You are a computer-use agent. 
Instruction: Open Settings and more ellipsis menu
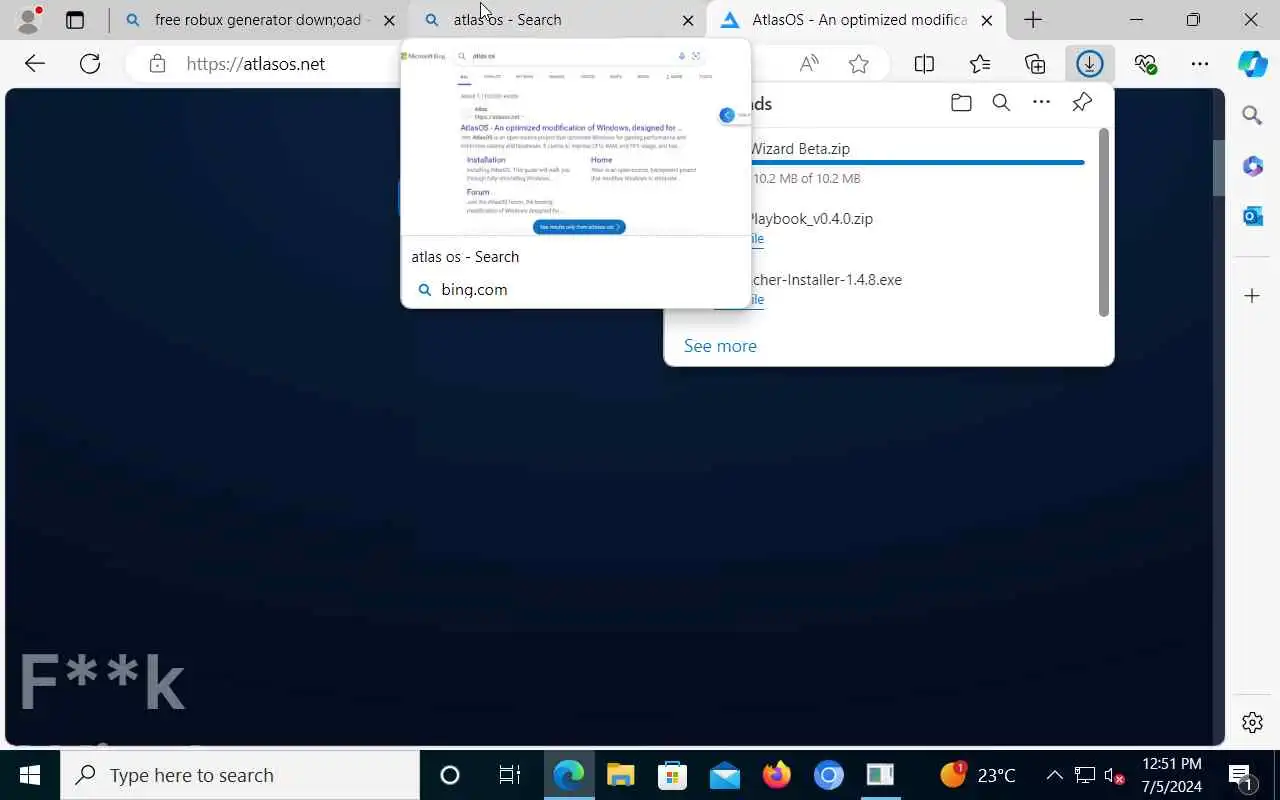click(x=1200, y=64)
